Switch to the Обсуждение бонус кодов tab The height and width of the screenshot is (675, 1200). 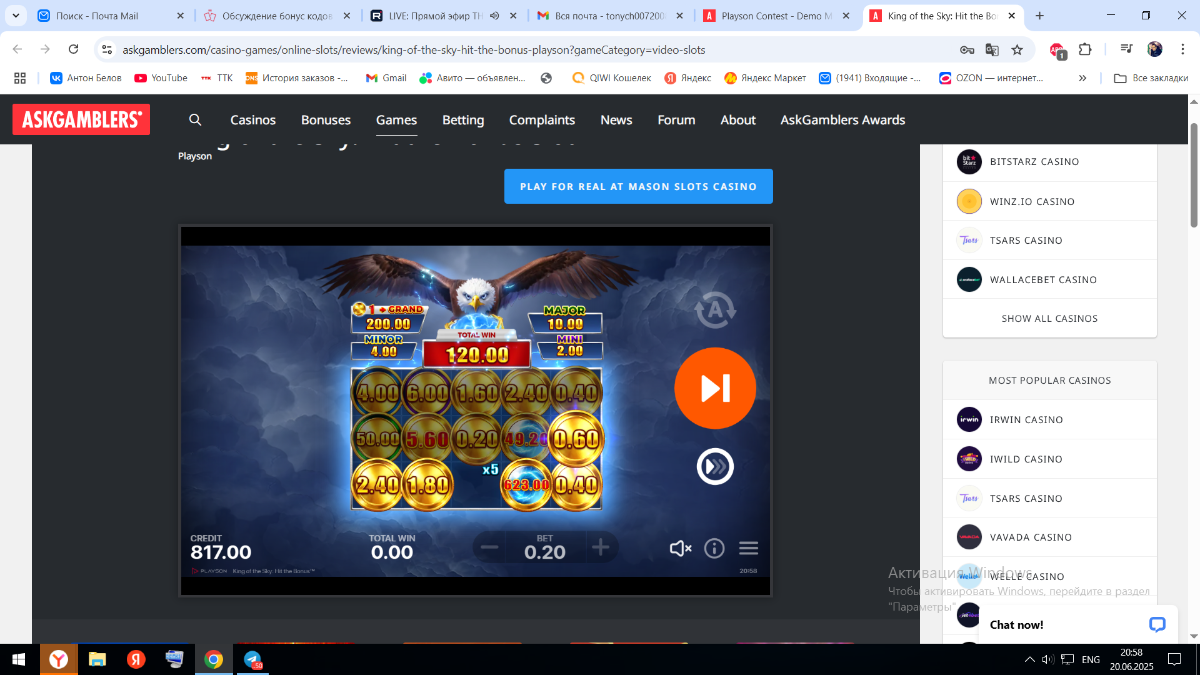click(x=275, y=16)
